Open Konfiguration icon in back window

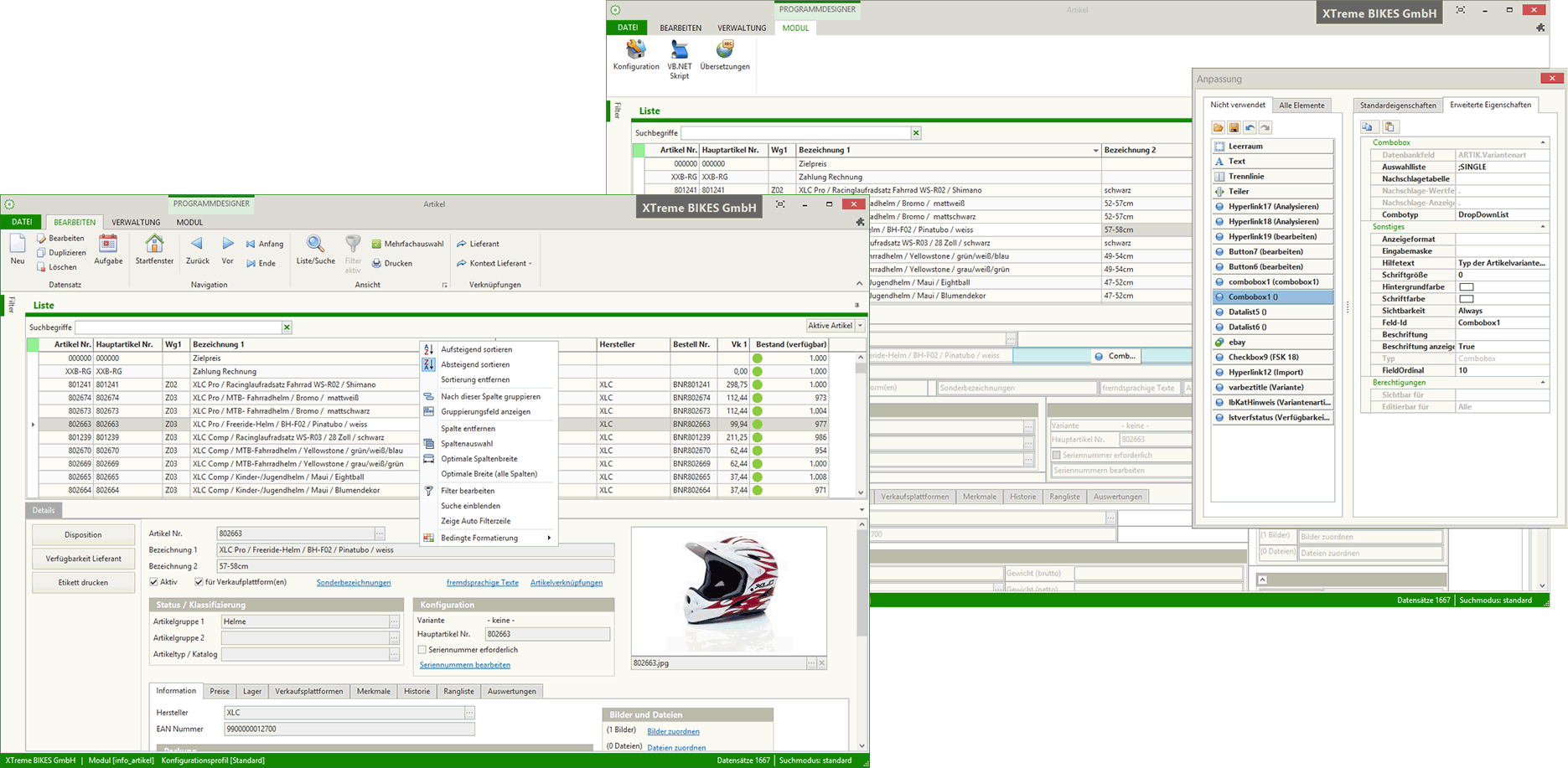point(636,49)
